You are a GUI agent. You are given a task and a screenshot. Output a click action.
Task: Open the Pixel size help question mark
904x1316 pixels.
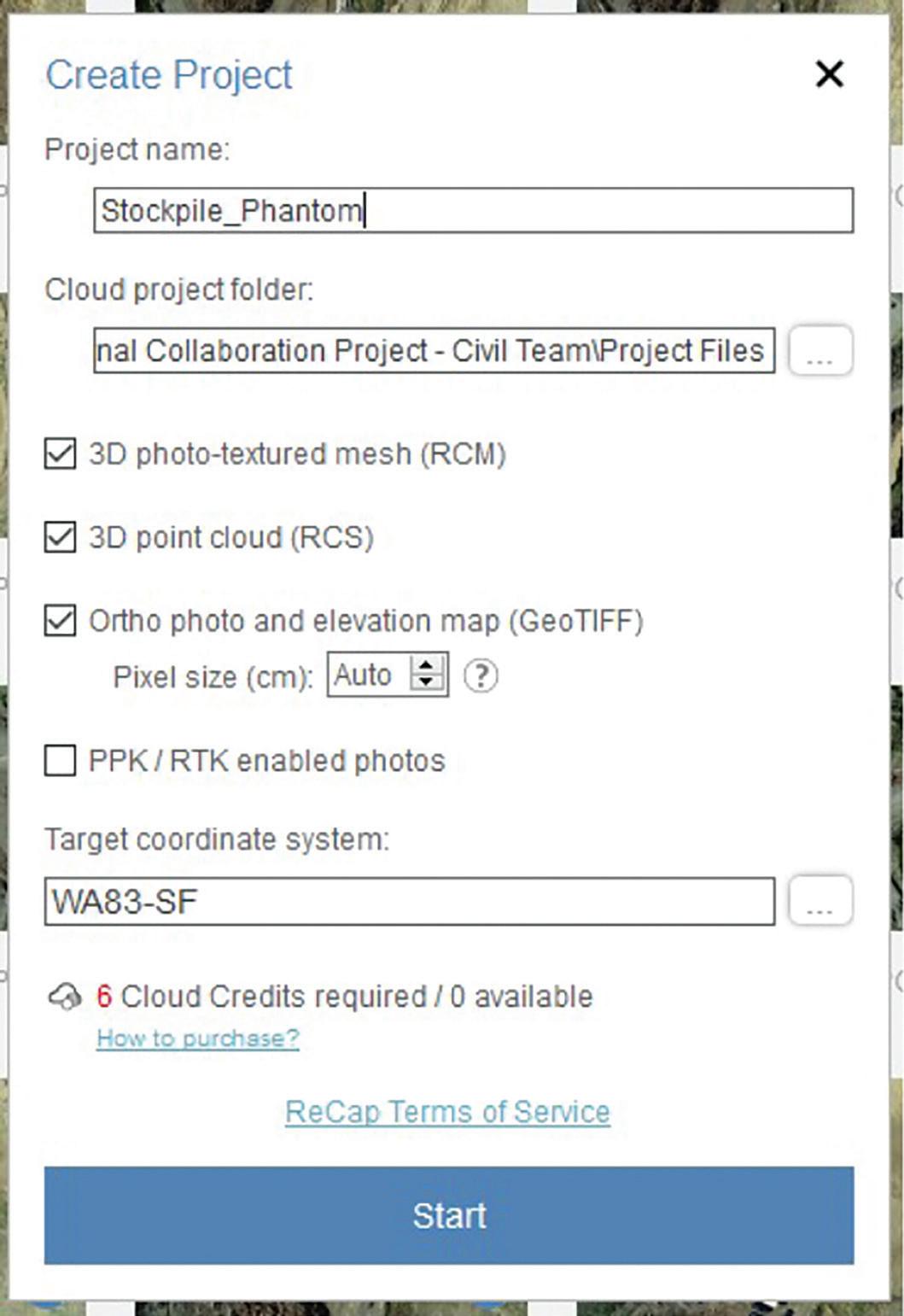481,676
